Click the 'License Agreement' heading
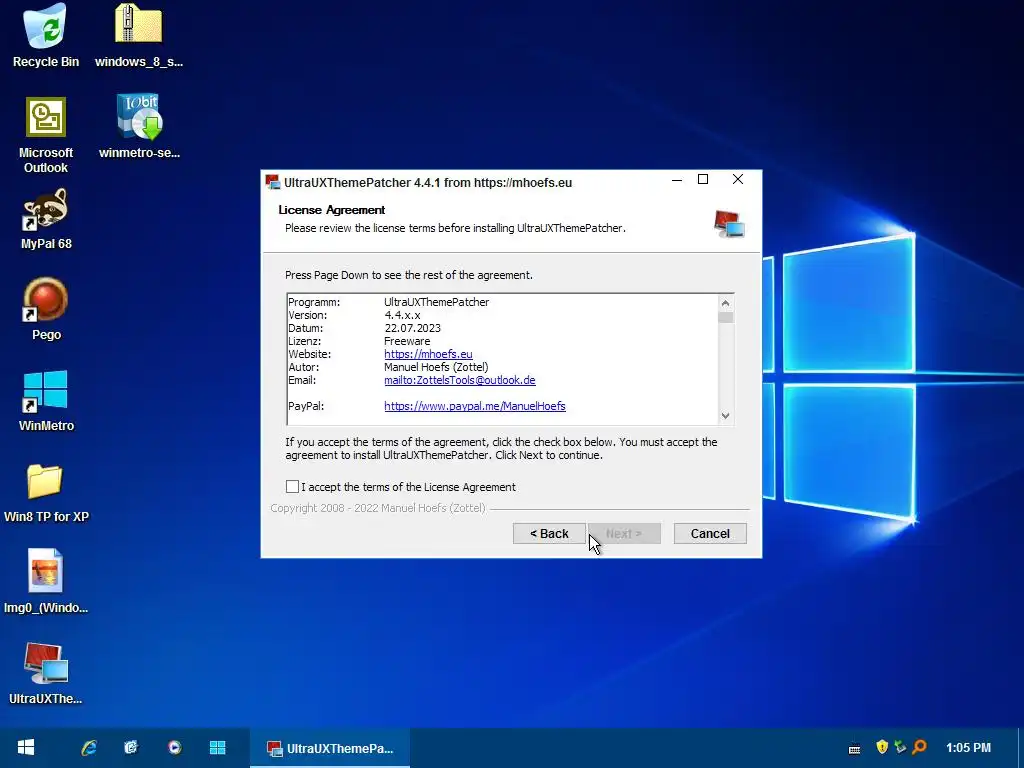The width and height of the screenshot is (1024, 768). [x=332, y=210]
